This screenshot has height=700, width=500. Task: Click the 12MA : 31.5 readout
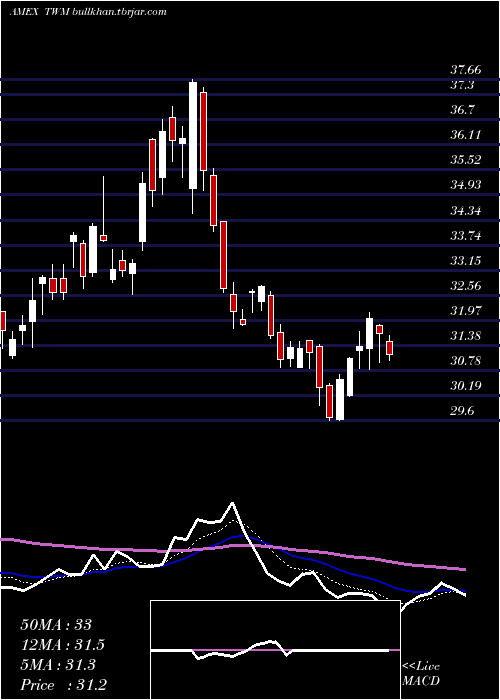click(x=63, y=645)
